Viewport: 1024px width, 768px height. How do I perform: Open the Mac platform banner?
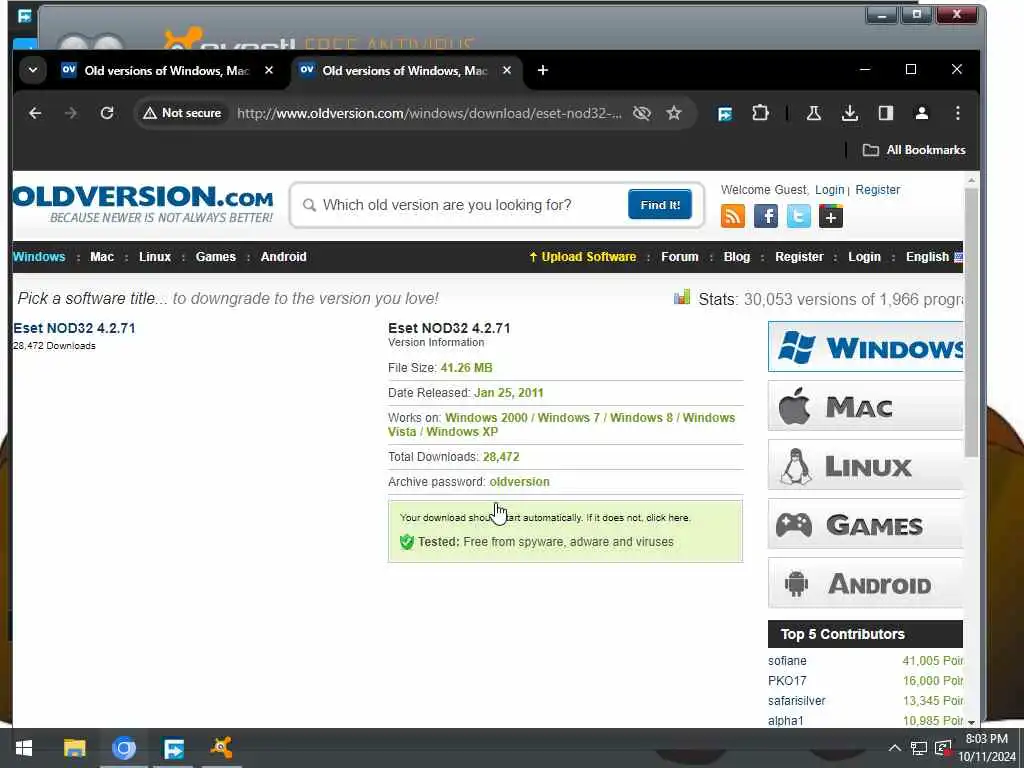(x=865, y=406)
